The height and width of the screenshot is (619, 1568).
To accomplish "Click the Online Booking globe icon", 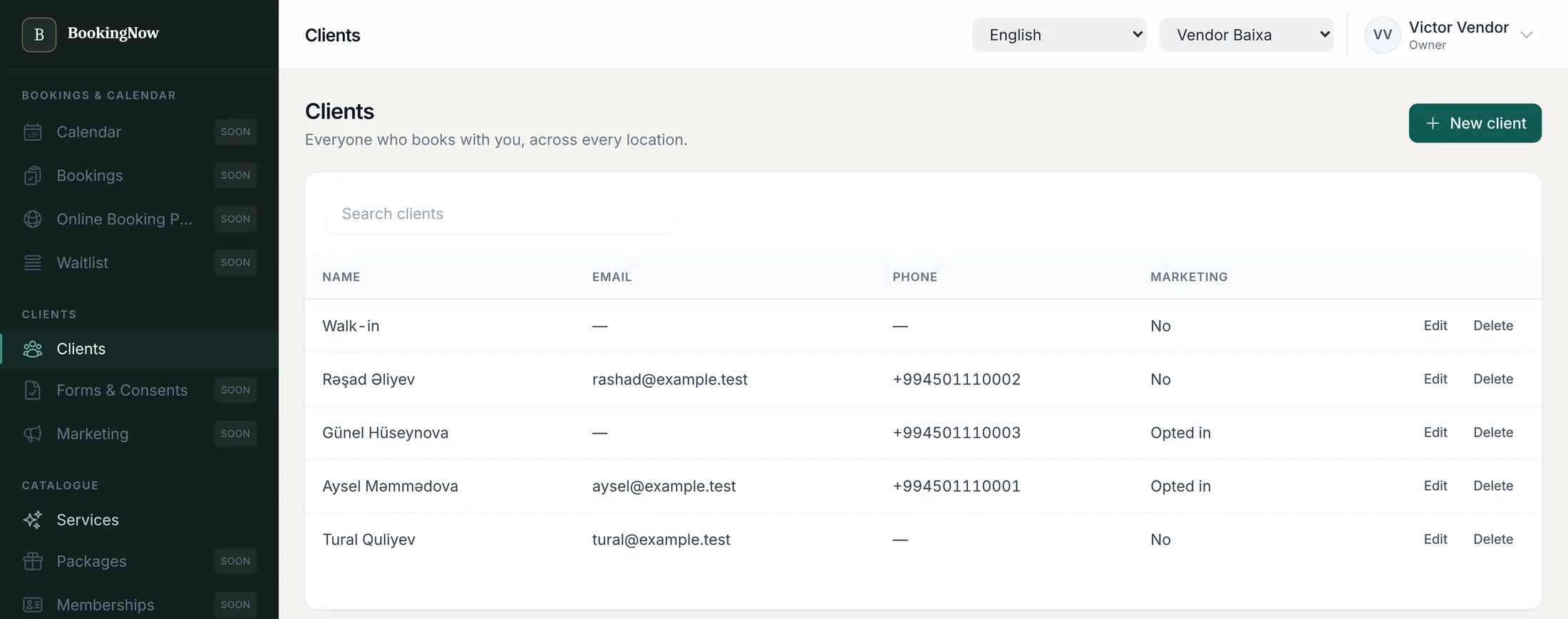I will (x=33, y=219).
